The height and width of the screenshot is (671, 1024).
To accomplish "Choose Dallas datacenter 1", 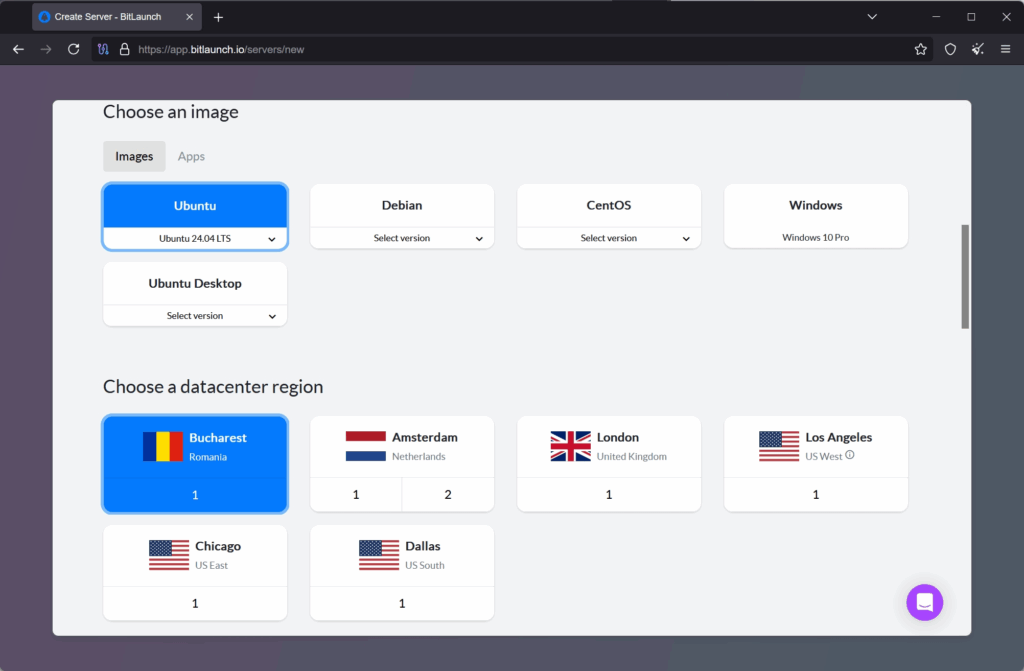I will click(402, 603).
